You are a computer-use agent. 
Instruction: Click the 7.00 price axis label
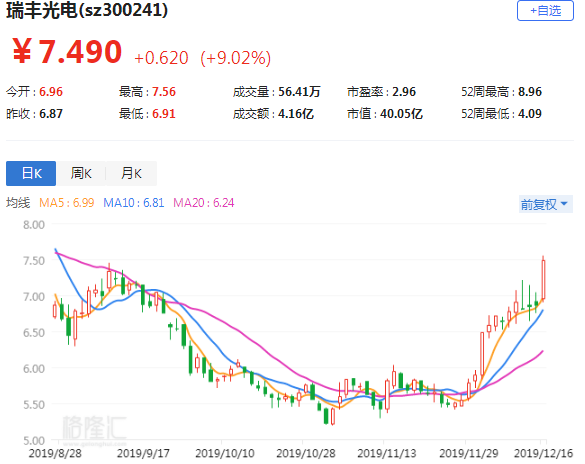(x=34, y=297)
